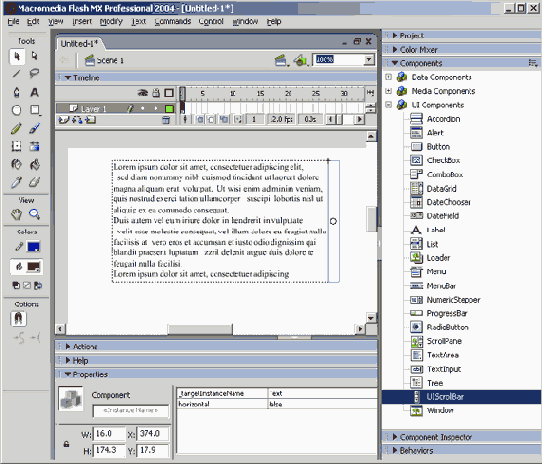Expand the Data Components tree node
The image size is (542, 464).
(x=389, y=77)
